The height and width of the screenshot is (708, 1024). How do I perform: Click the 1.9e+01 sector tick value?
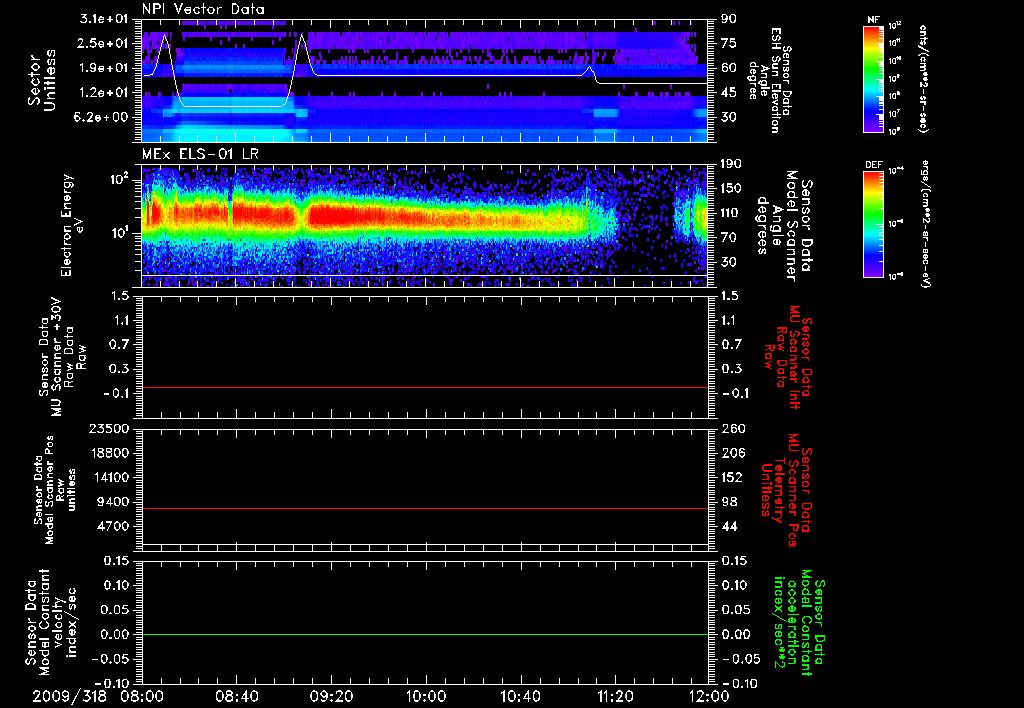(x=104, y=68)
